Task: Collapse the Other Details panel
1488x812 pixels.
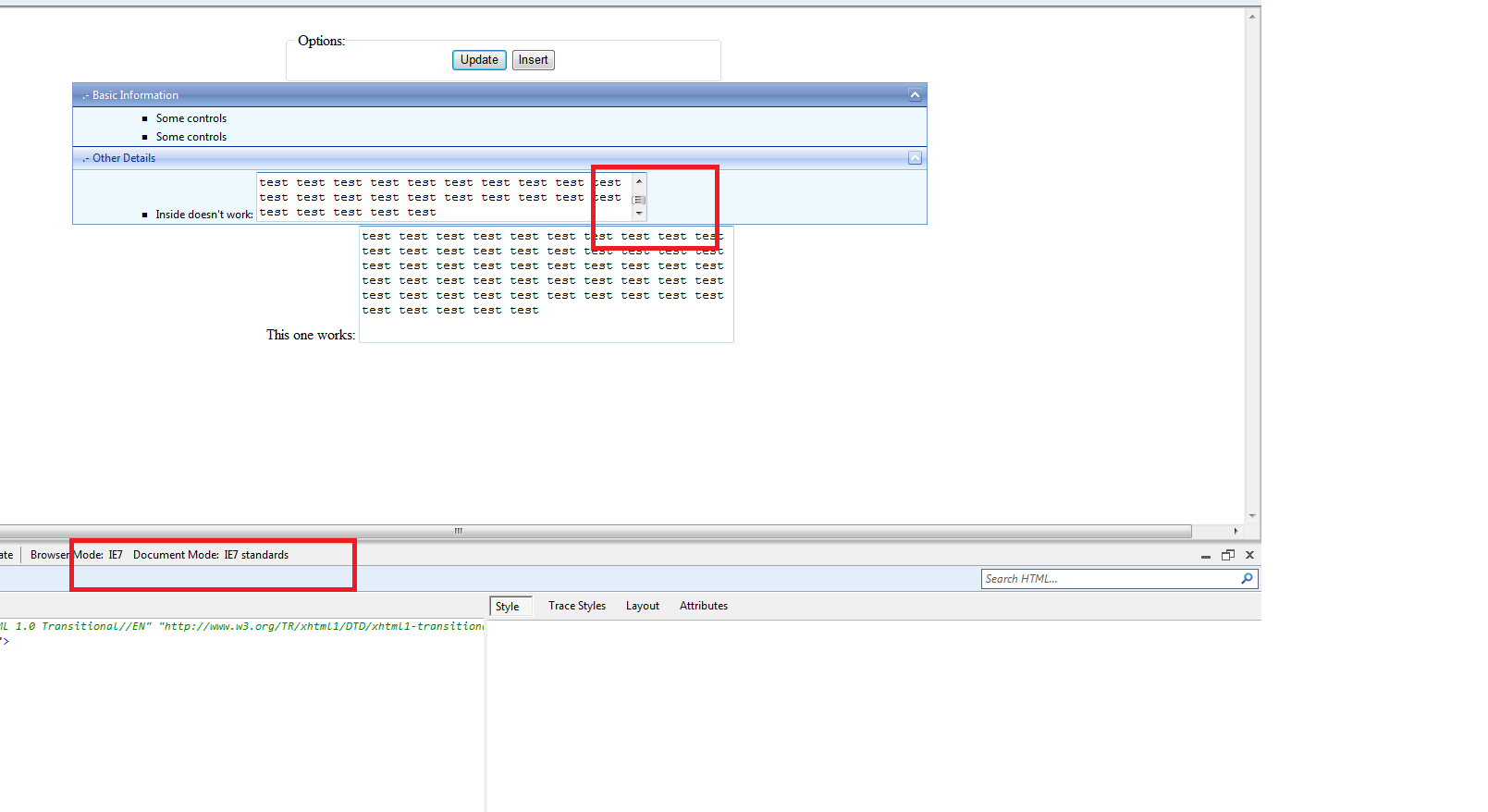Action: [x=915, y=158]
